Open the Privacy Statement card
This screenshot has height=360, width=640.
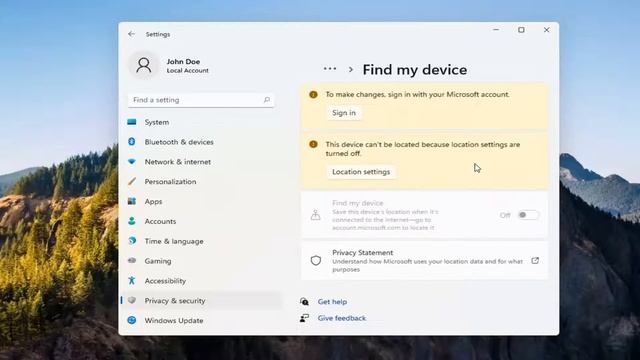click(424, 260)
